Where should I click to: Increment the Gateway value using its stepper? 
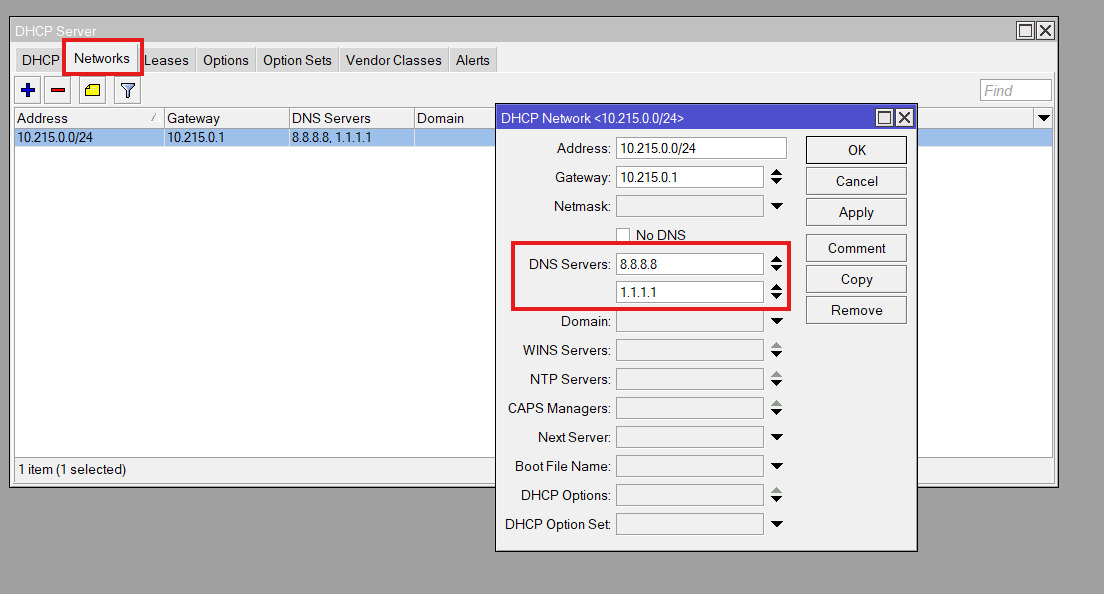coord(778,172)
